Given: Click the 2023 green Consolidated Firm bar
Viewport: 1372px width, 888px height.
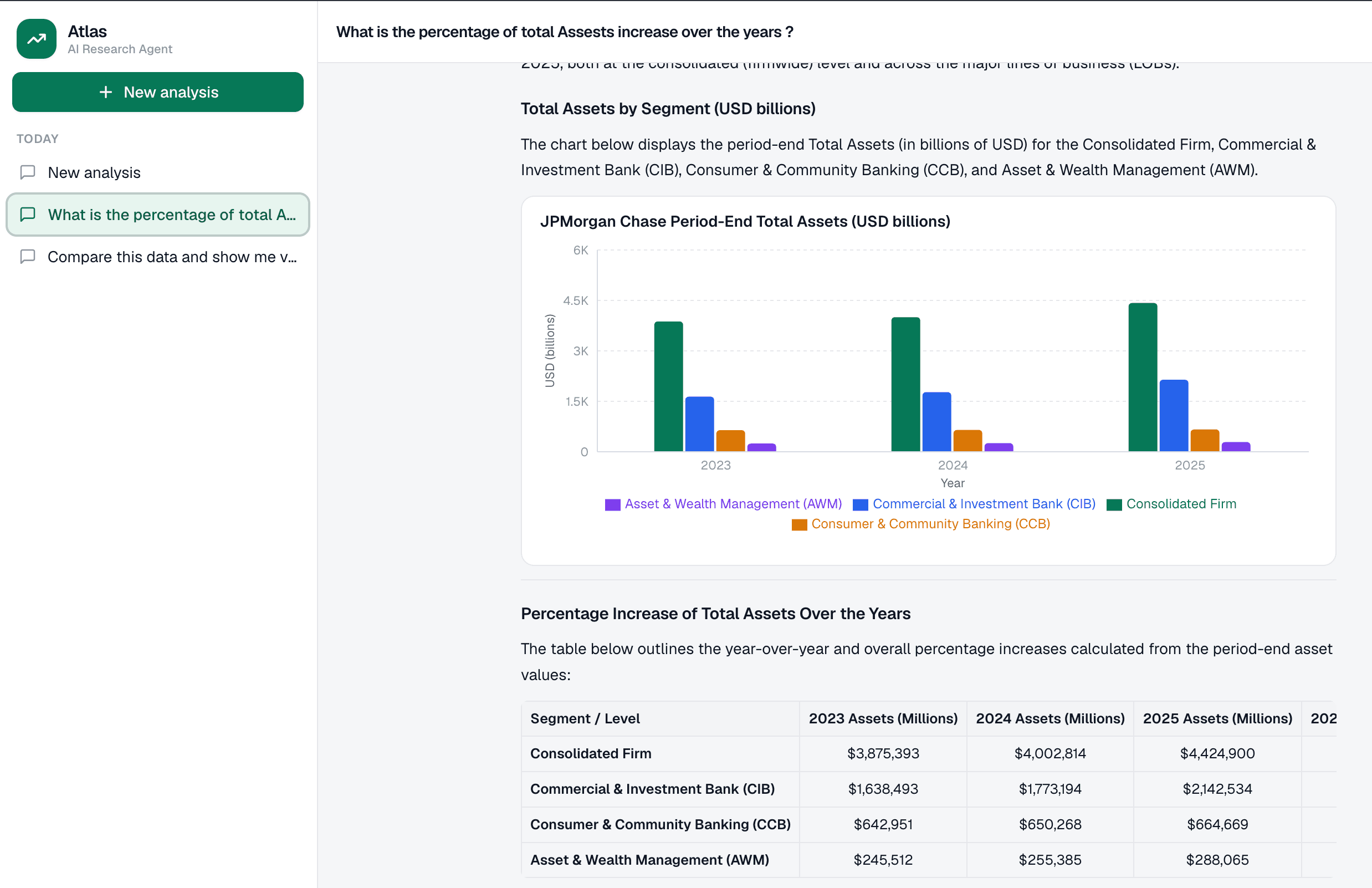Looking at the screenshot, I should (668, 386).
